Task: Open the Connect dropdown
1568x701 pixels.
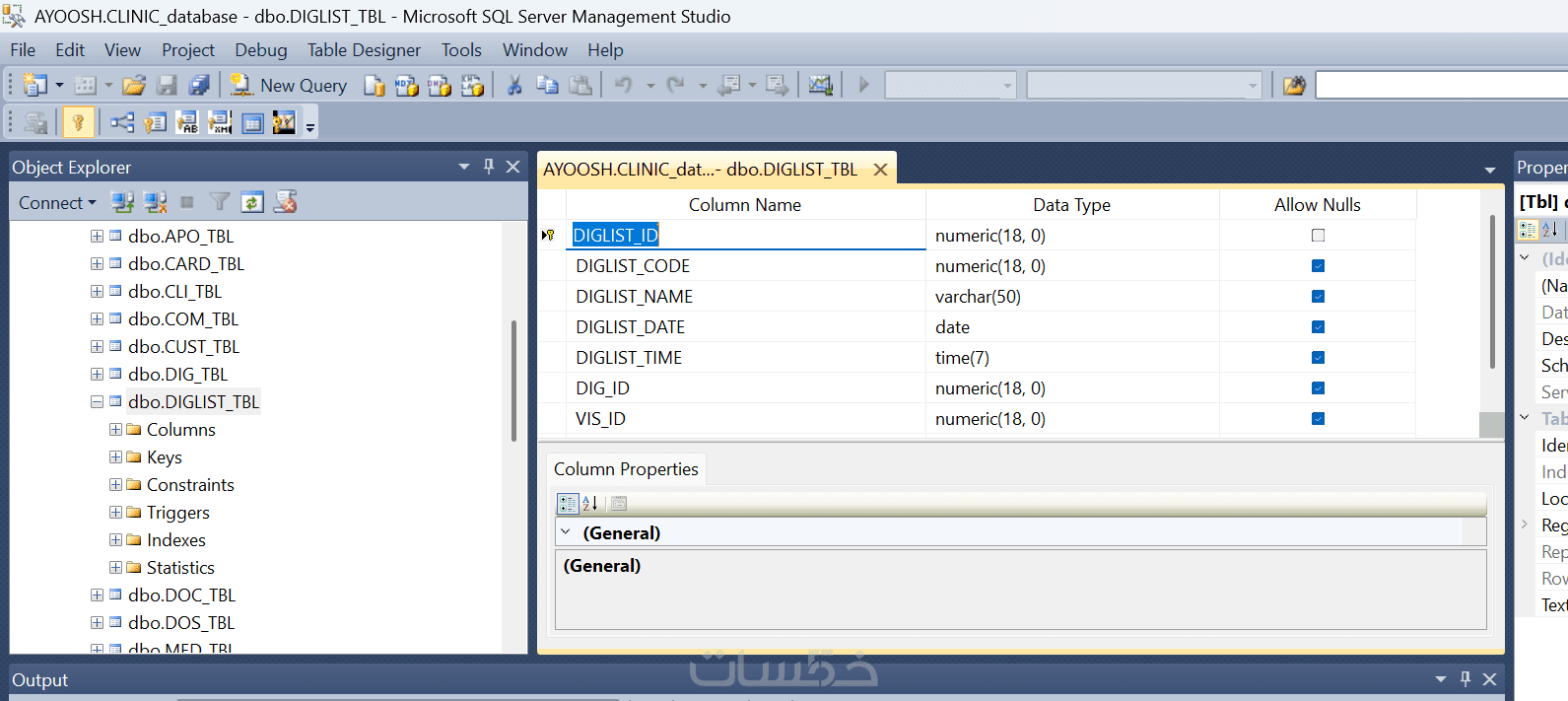Action: [x=57, y=202]
